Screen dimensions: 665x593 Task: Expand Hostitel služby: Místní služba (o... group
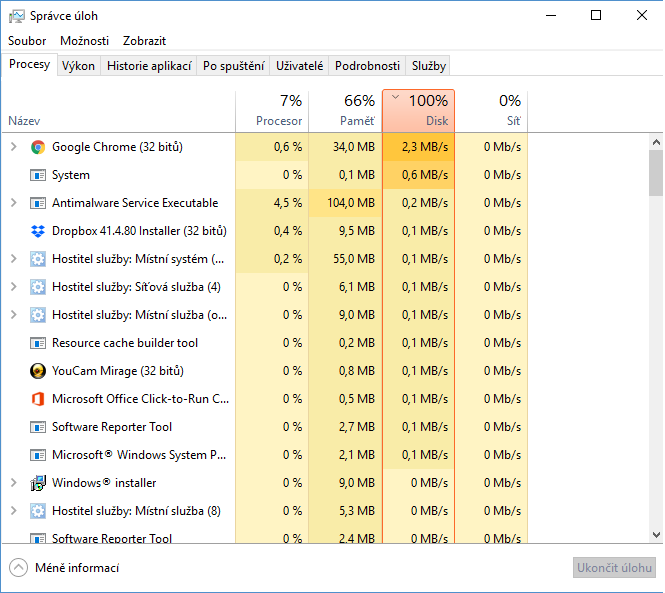[x=14, y=315]
